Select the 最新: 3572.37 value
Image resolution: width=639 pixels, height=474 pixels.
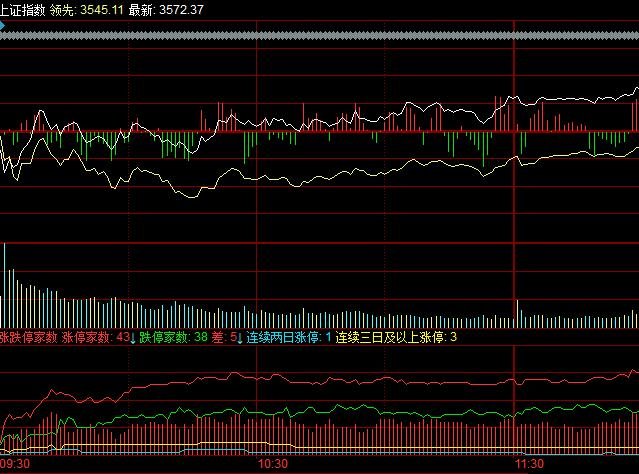point(166,10)
